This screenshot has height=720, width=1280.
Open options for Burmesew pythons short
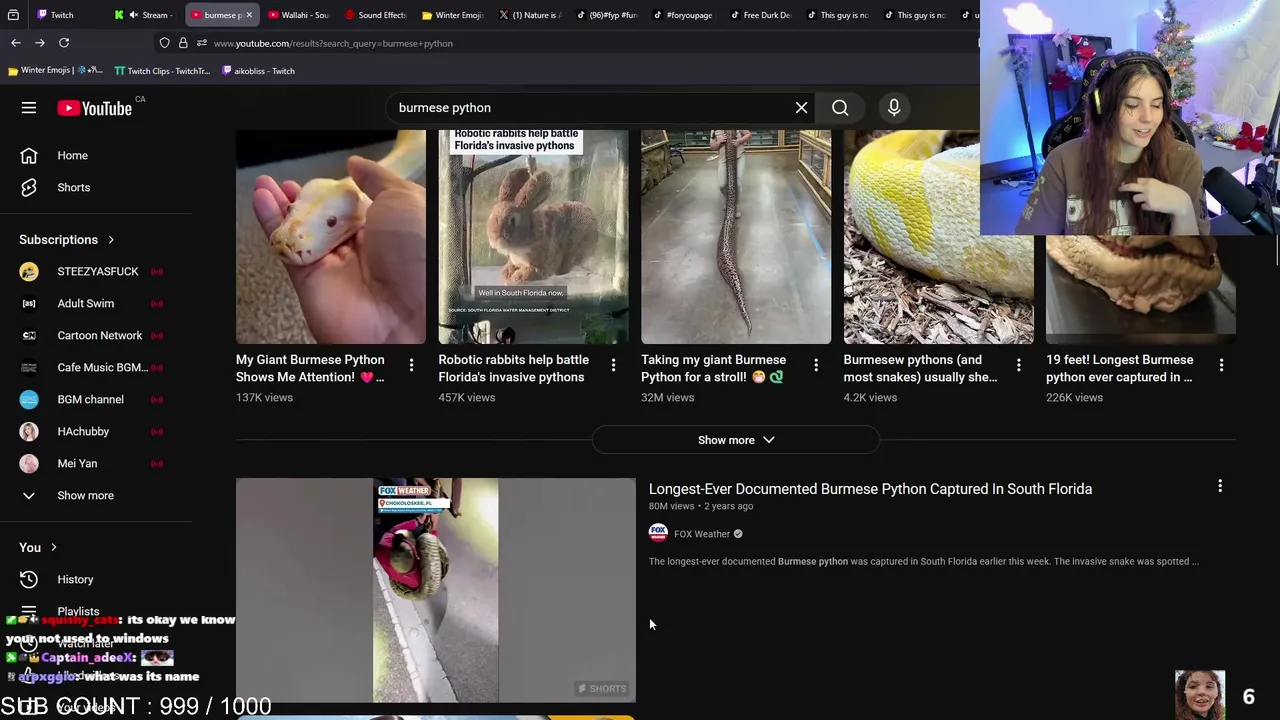click(x=1018, y=366)
